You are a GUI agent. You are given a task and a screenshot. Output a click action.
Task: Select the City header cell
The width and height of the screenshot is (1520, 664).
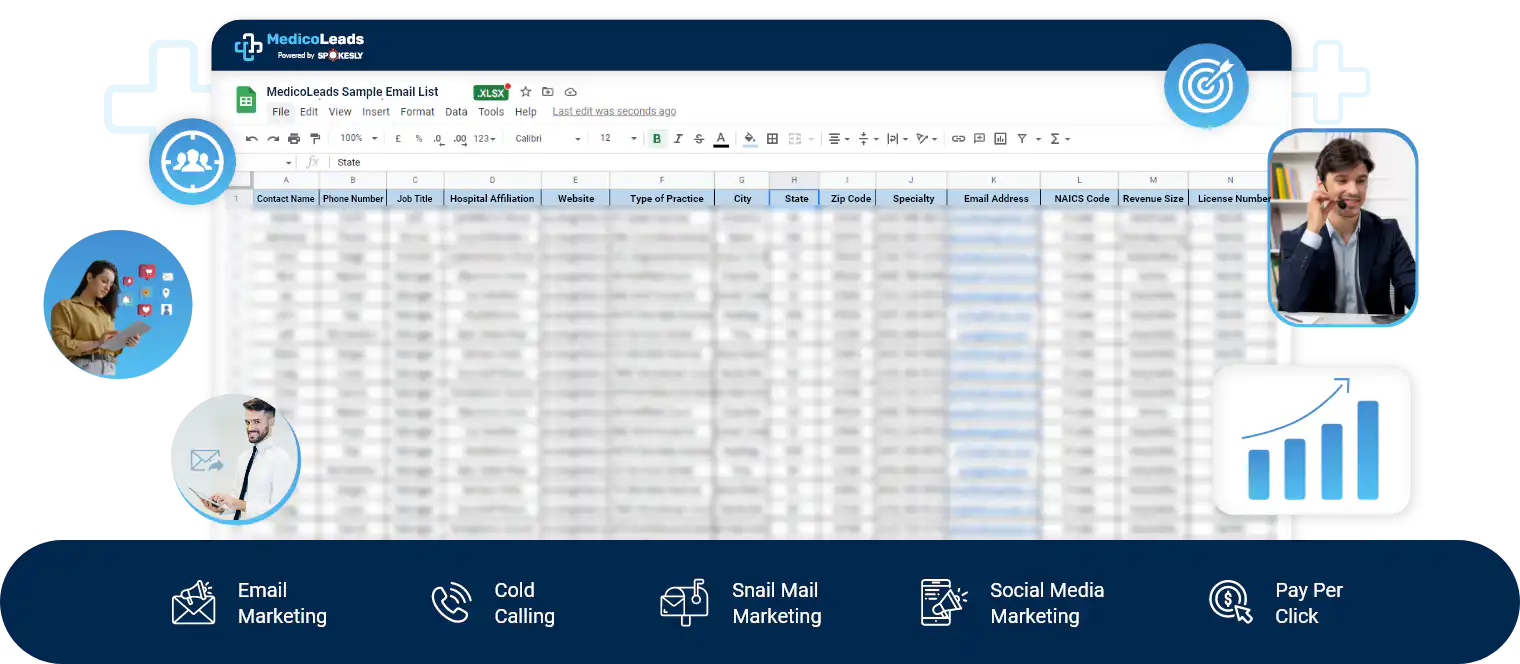742,198
